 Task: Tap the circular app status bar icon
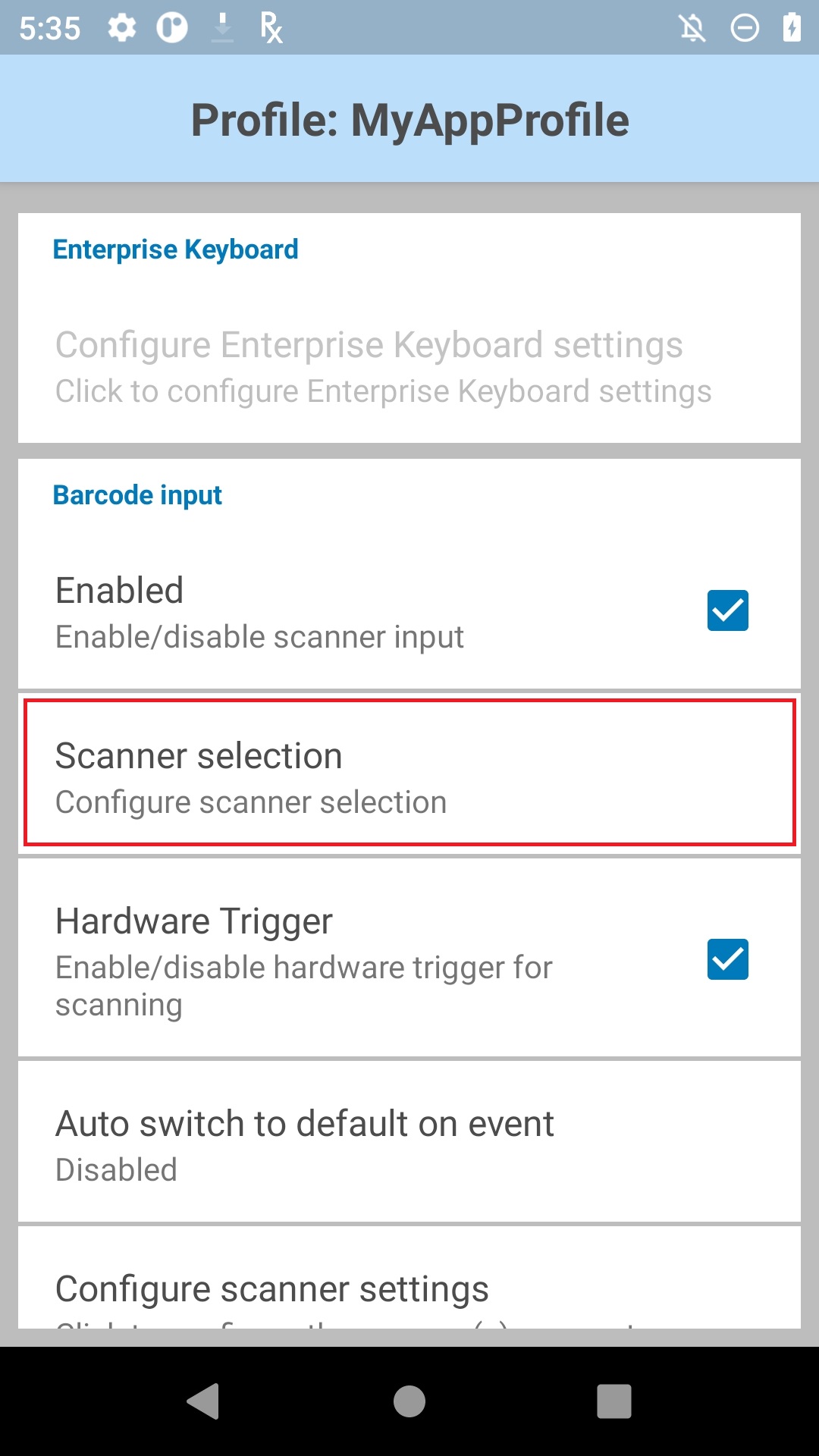[172, 28]
